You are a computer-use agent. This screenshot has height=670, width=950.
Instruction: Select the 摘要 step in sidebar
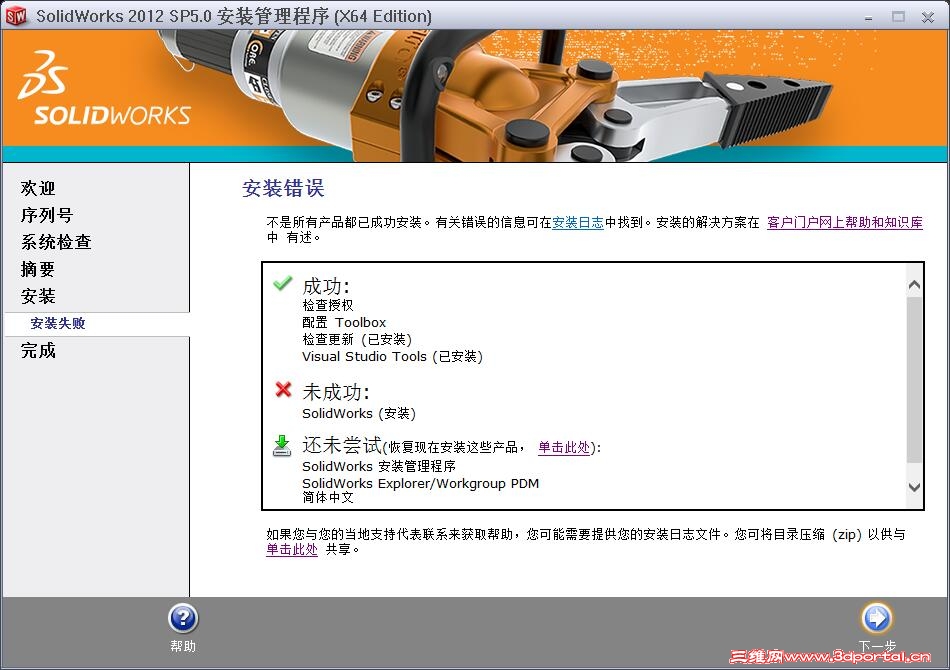pyautogui.click(x=38, y=269)
